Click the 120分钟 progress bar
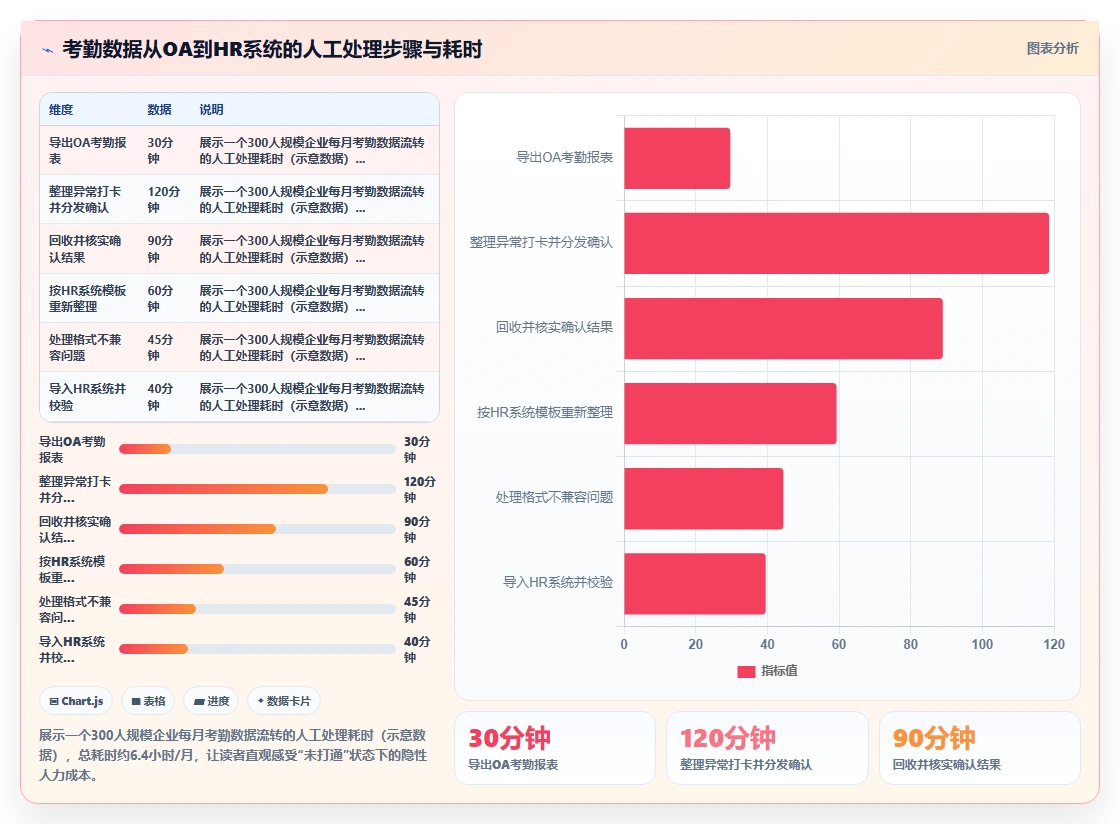Viewport: 1120px width, 824px height. (257, 489)
